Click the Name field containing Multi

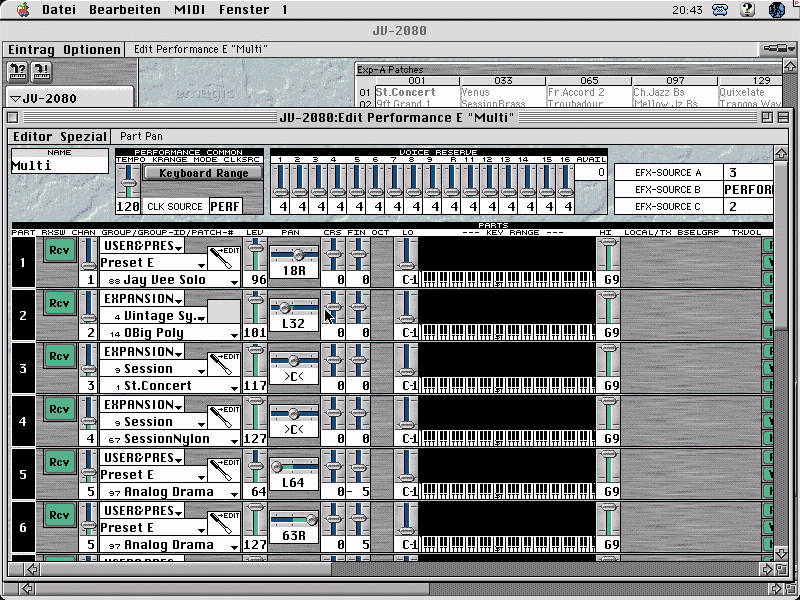pyautogui.click(x=60, y=165)
